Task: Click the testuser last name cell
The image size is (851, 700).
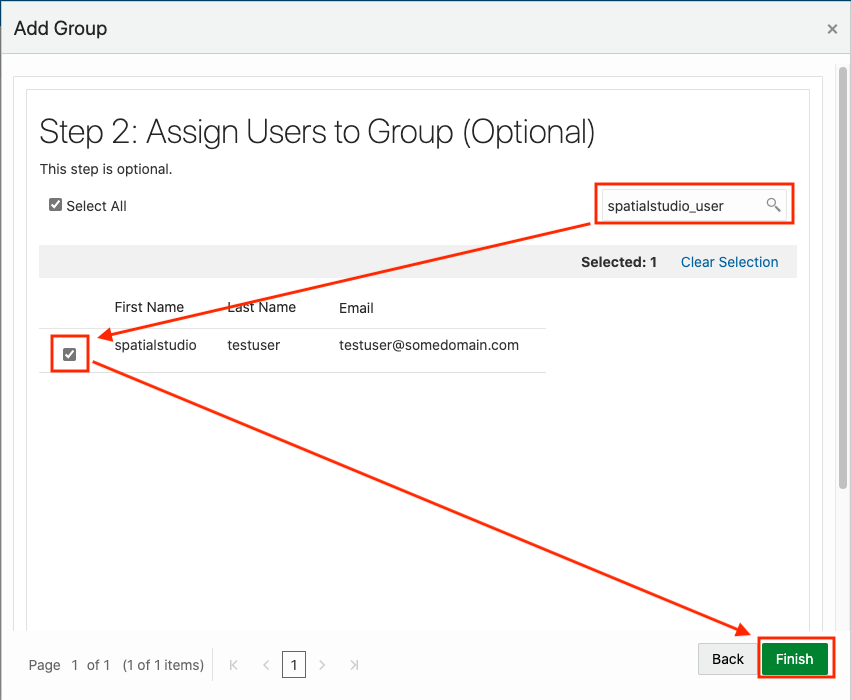Action: tap(253, 345)
